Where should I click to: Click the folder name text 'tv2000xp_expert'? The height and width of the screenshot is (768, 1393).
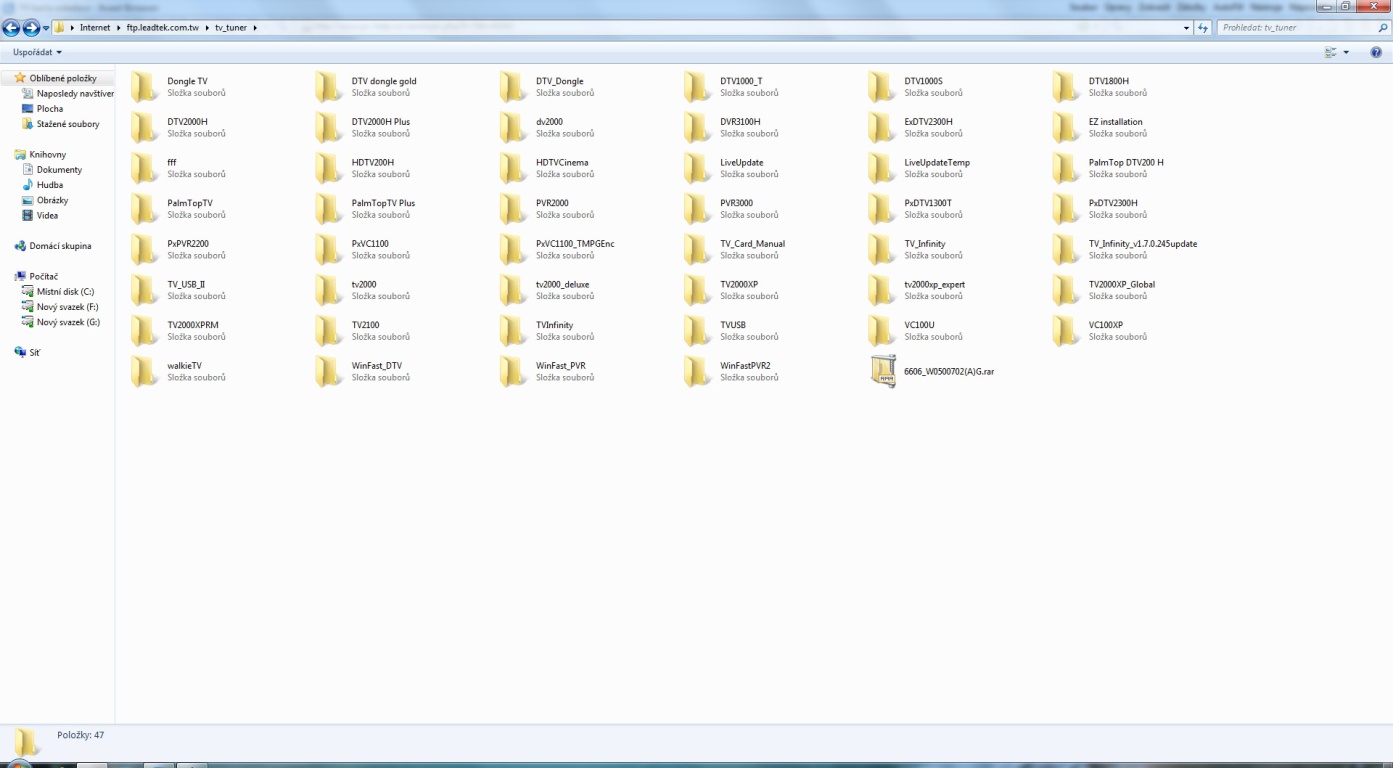coord(935,285)
